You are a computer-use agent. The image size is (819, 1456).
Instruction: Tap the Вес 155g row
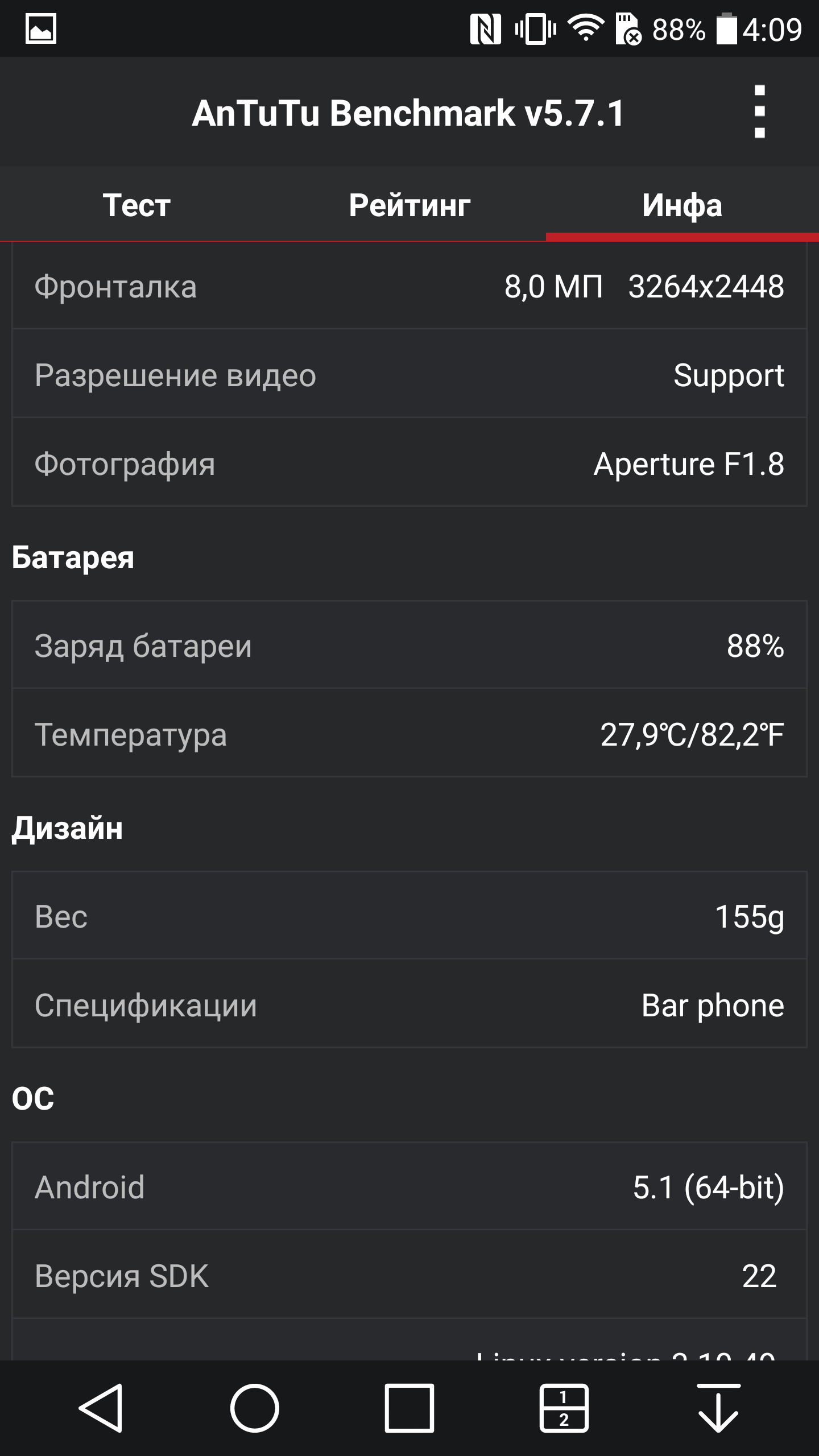pos(409,916)
